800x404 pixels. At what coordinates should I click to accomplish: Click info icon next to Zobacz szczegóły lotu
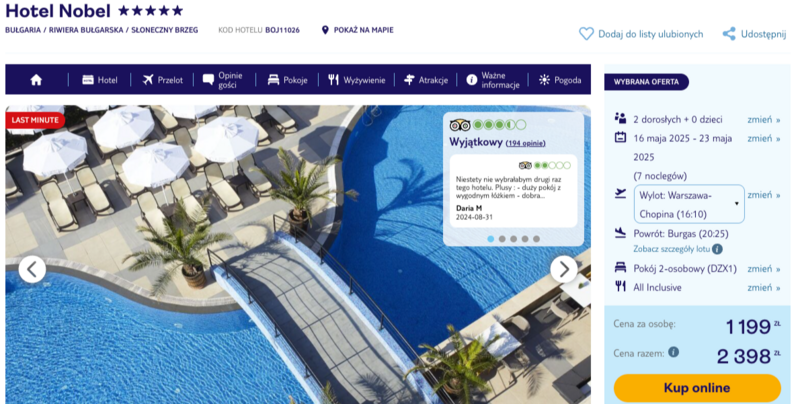point(717,249)
